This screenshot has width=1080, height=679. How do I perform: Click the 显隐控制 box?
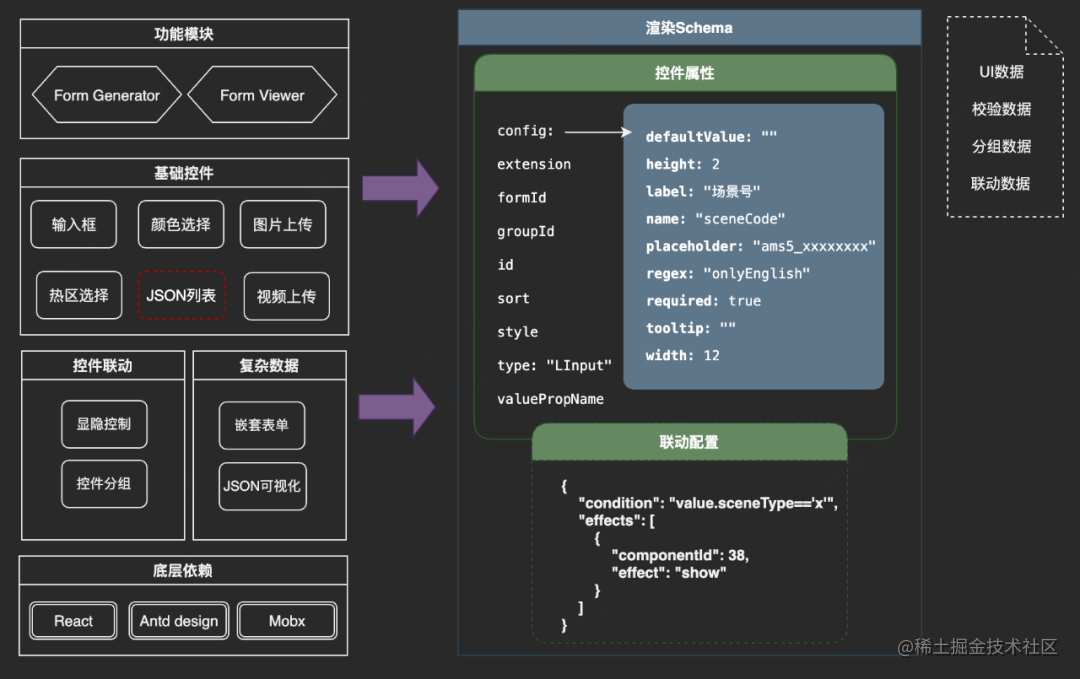click(104, 424)
